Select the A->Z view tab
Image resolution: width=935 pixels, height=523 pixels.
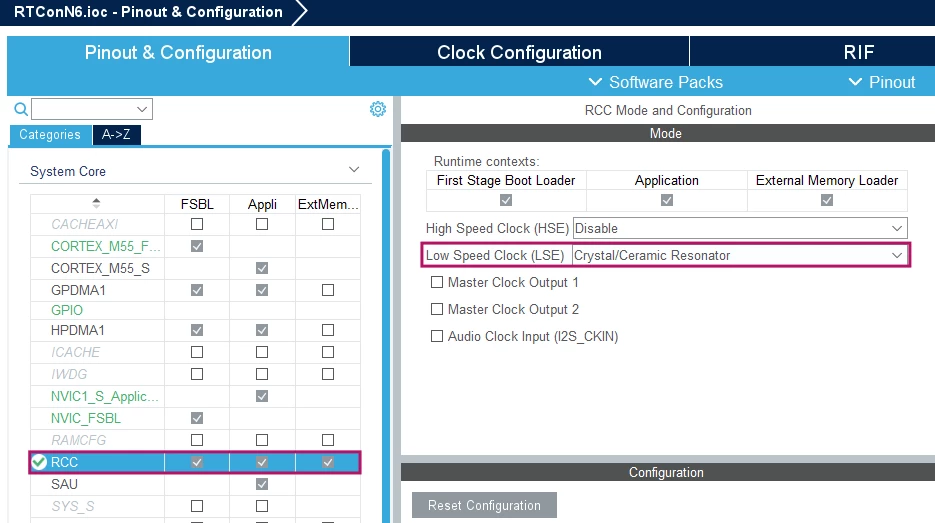click(x=116, y=135)
